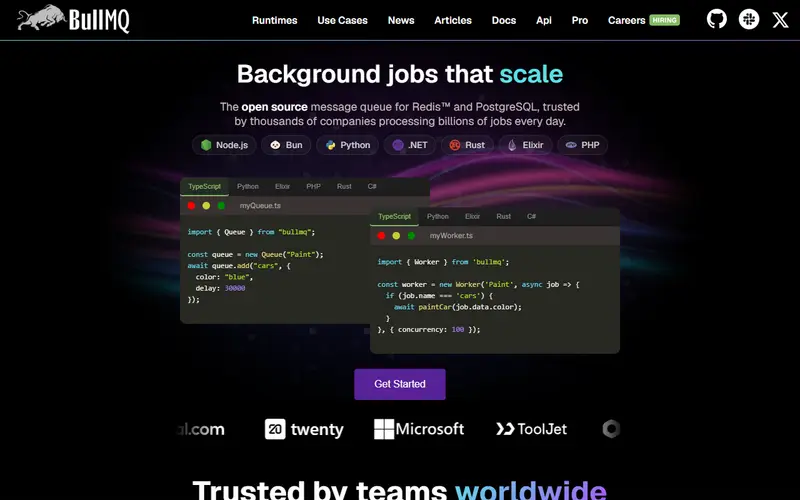Viewport: 800px width, 500px height.
Task: Click the red dot in myWorker.ts window
Action: [x=381, y=236]
